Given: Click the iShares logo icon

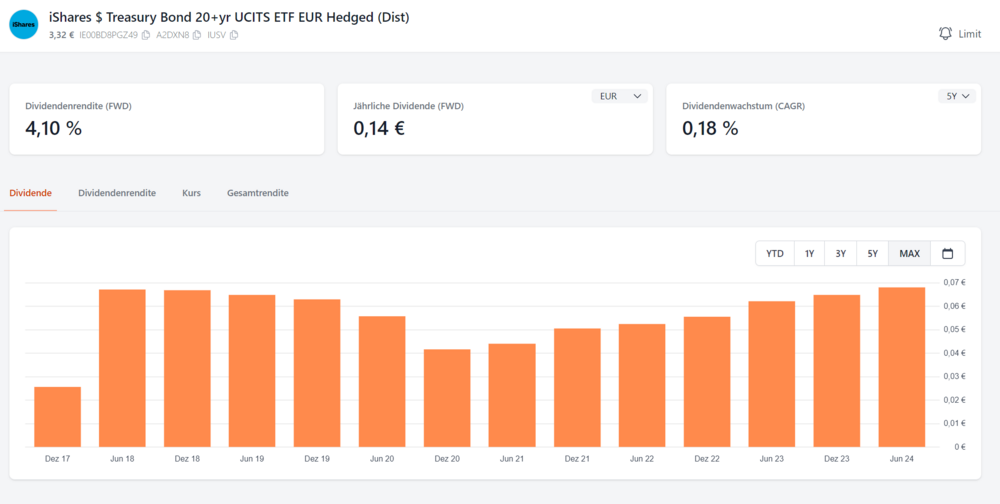Looking at the screenshot, I should click(x=23, y=25).
